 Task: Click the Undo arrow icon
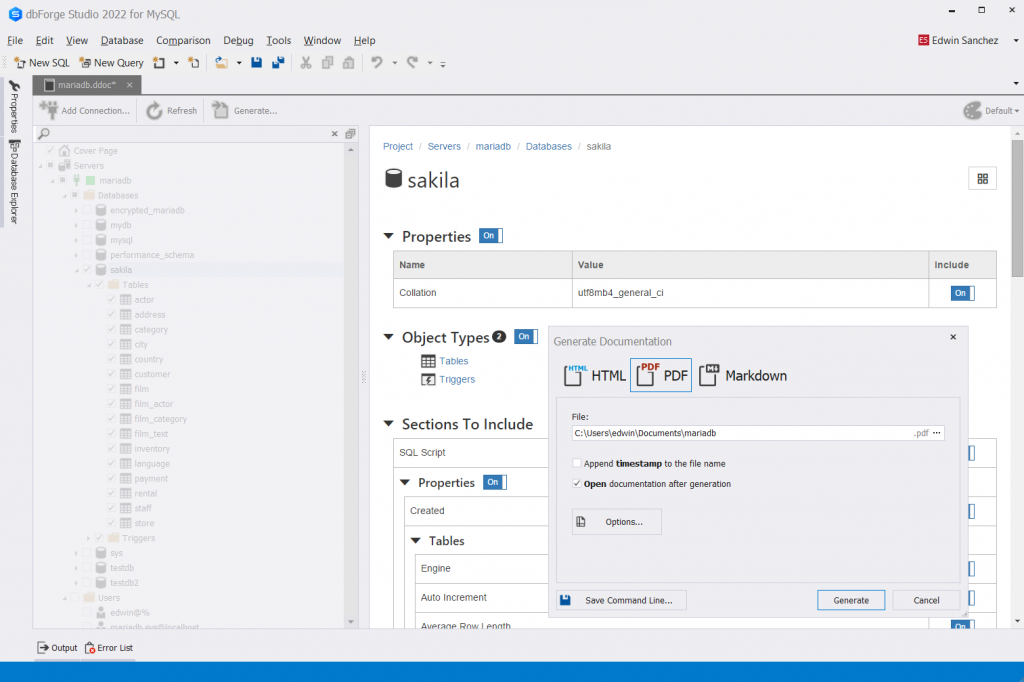(377, 63)
